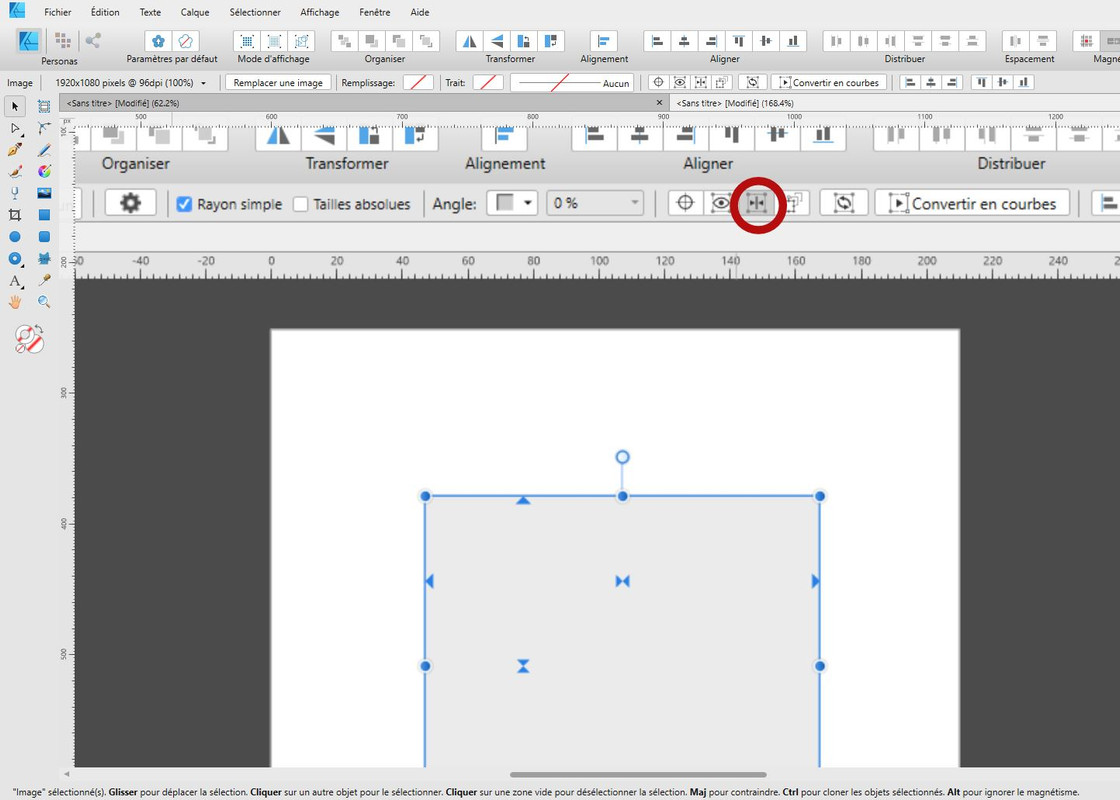This screenshot has height=800, width=1120.
Task: Select the Artboard tool
Action: (44, 106)
